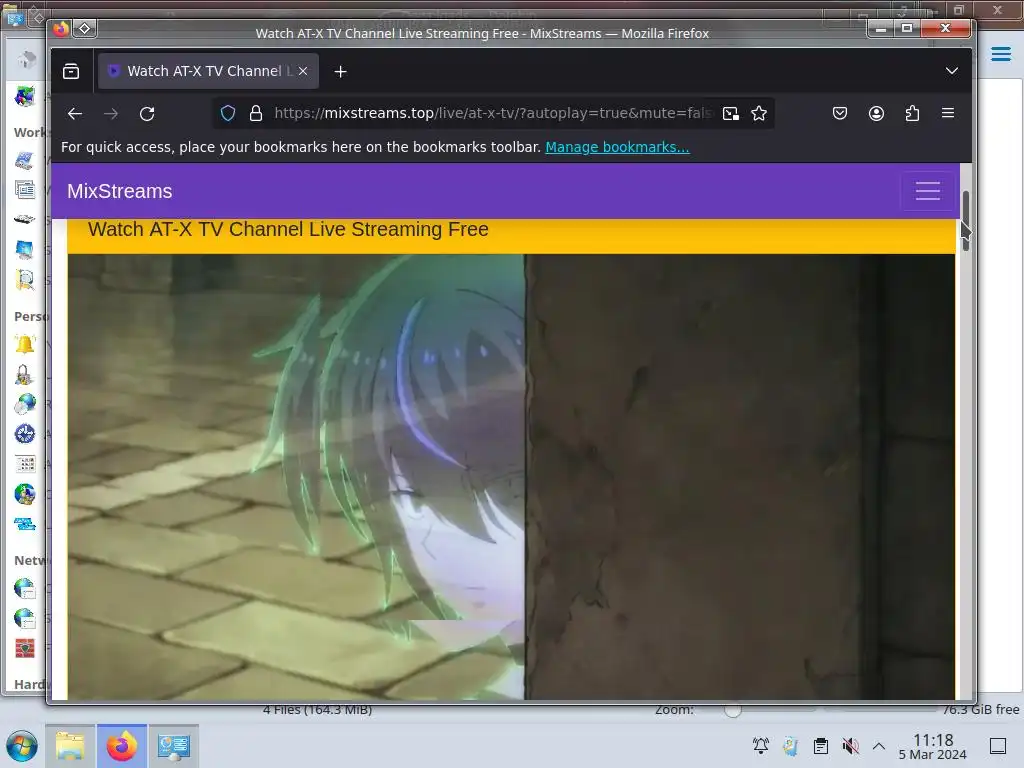This screenshot has width=1024, height=768.
Task: Go forward to the next page
Action: pyautogui.click(x=111, y=114)
